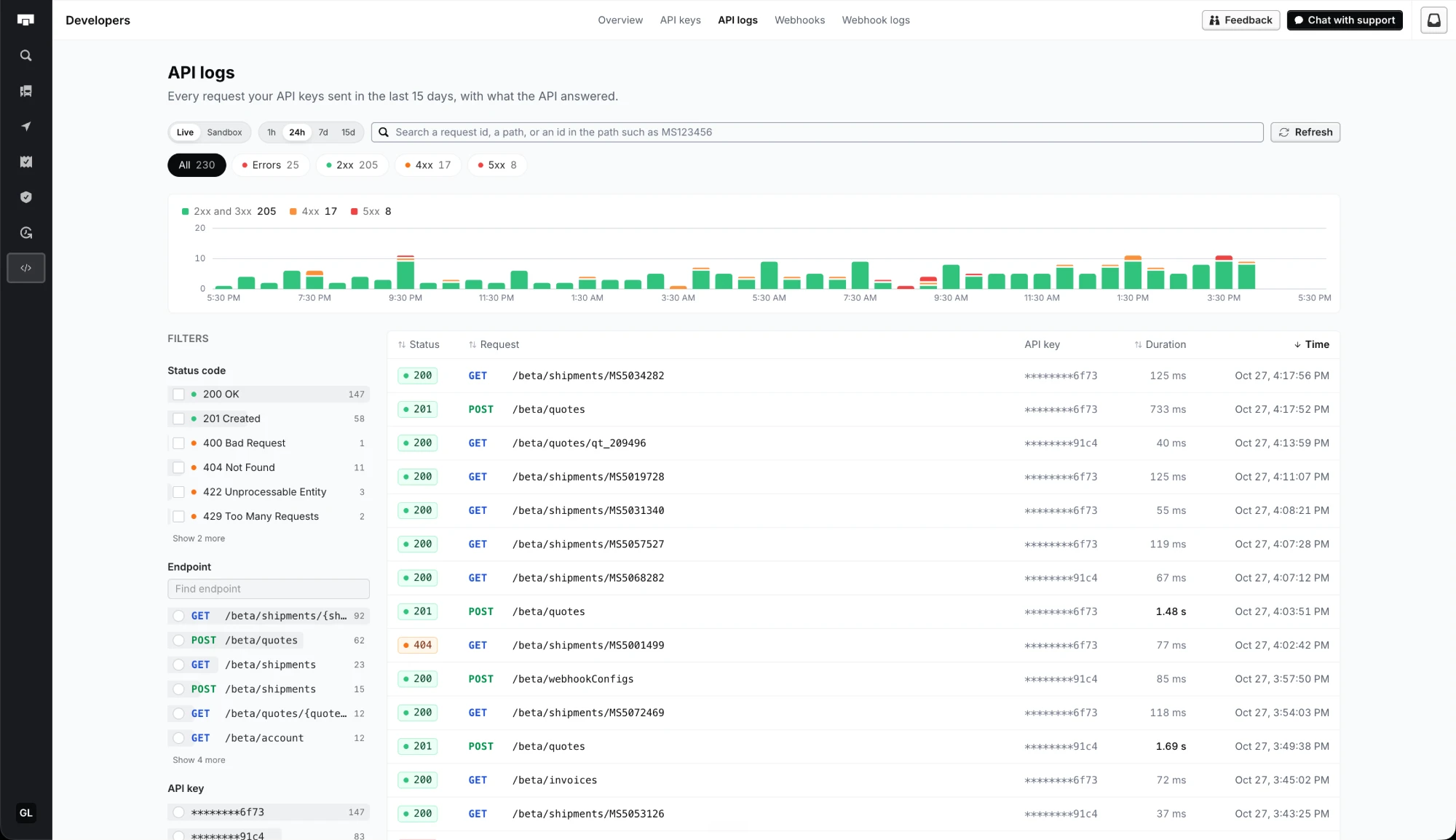Click the navigation arrow sidebar icon
The image size is (1456, 840).
26,127
